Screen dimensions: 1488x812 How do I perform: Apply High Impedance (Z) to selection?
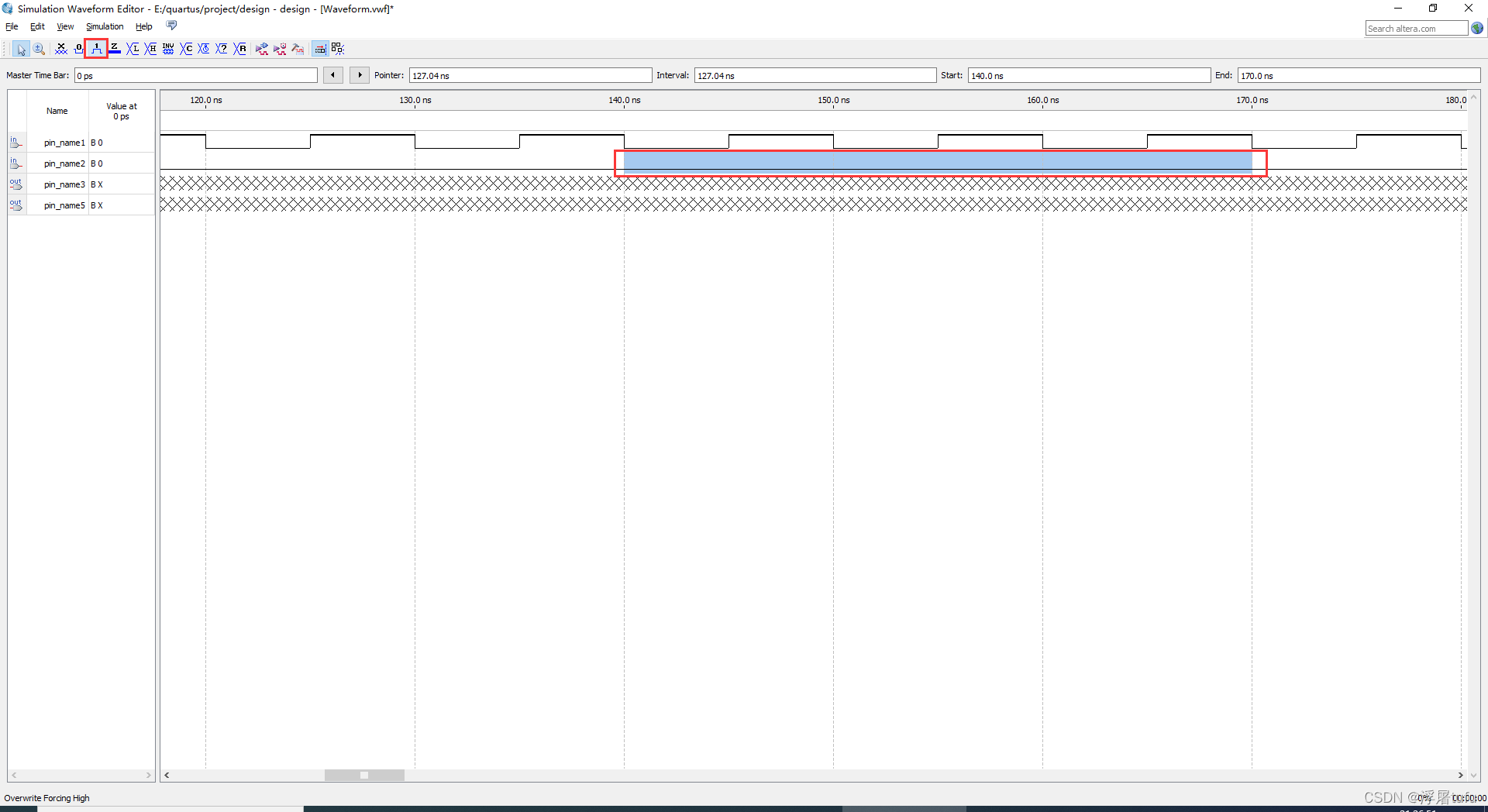(x=115, y=49)
